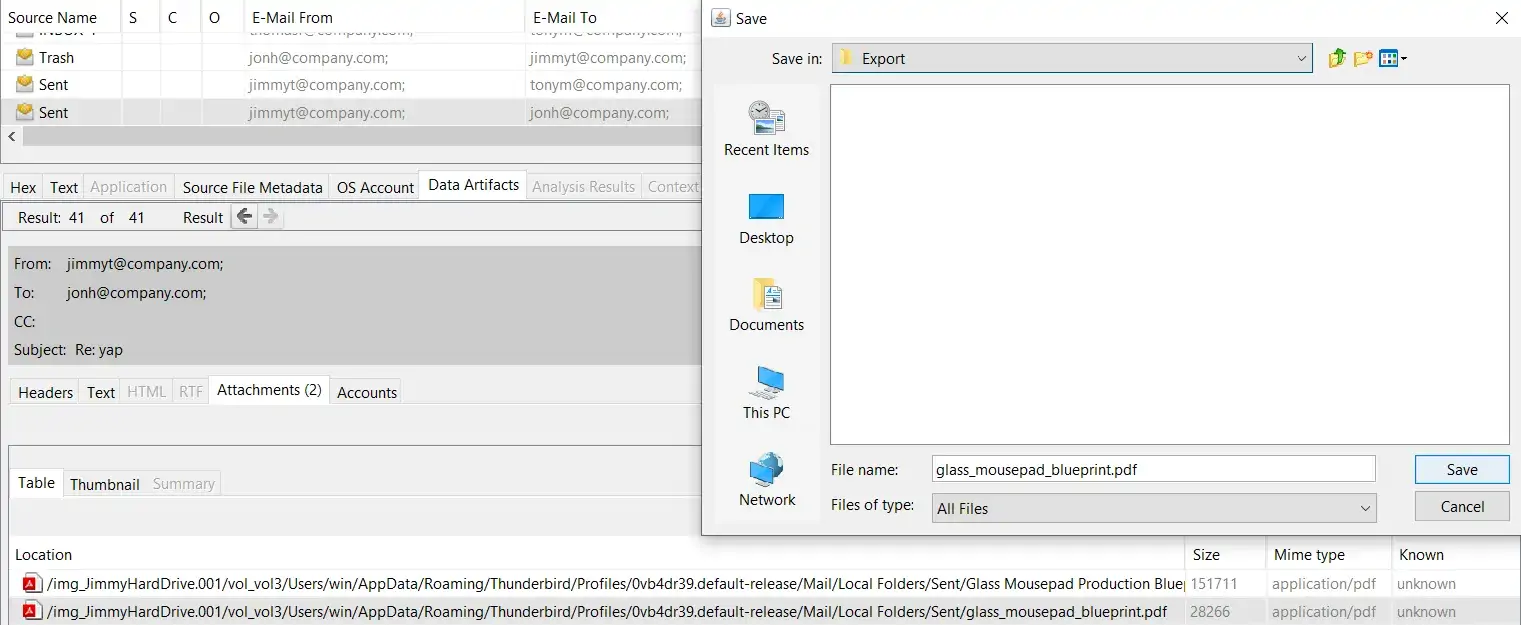
Task: Click the Save button
Action: tap(1461, 469)
